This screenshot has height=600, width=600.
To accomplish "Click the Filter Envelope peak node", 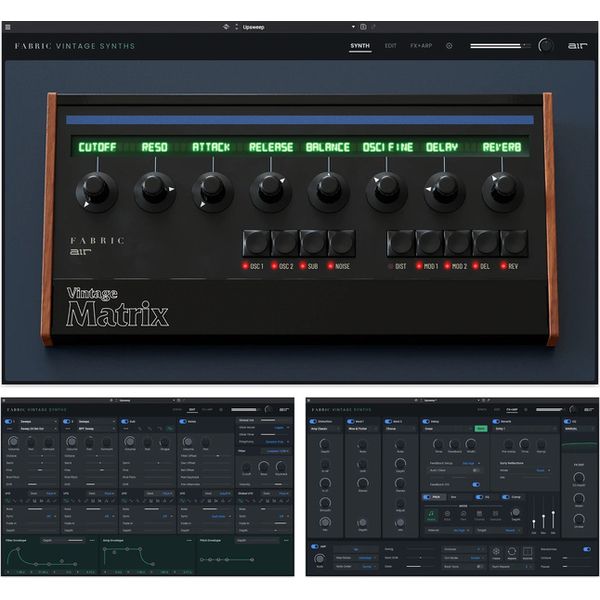I will [18, 549].
